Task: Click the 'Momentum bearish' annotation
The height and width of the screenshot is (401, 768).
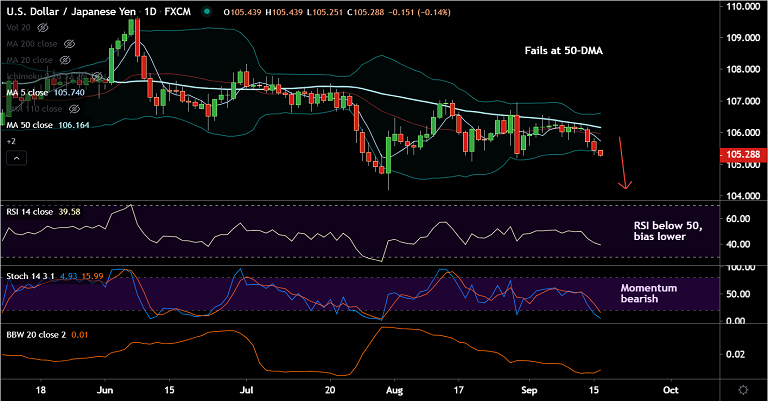Action: [x=648, y=293]
